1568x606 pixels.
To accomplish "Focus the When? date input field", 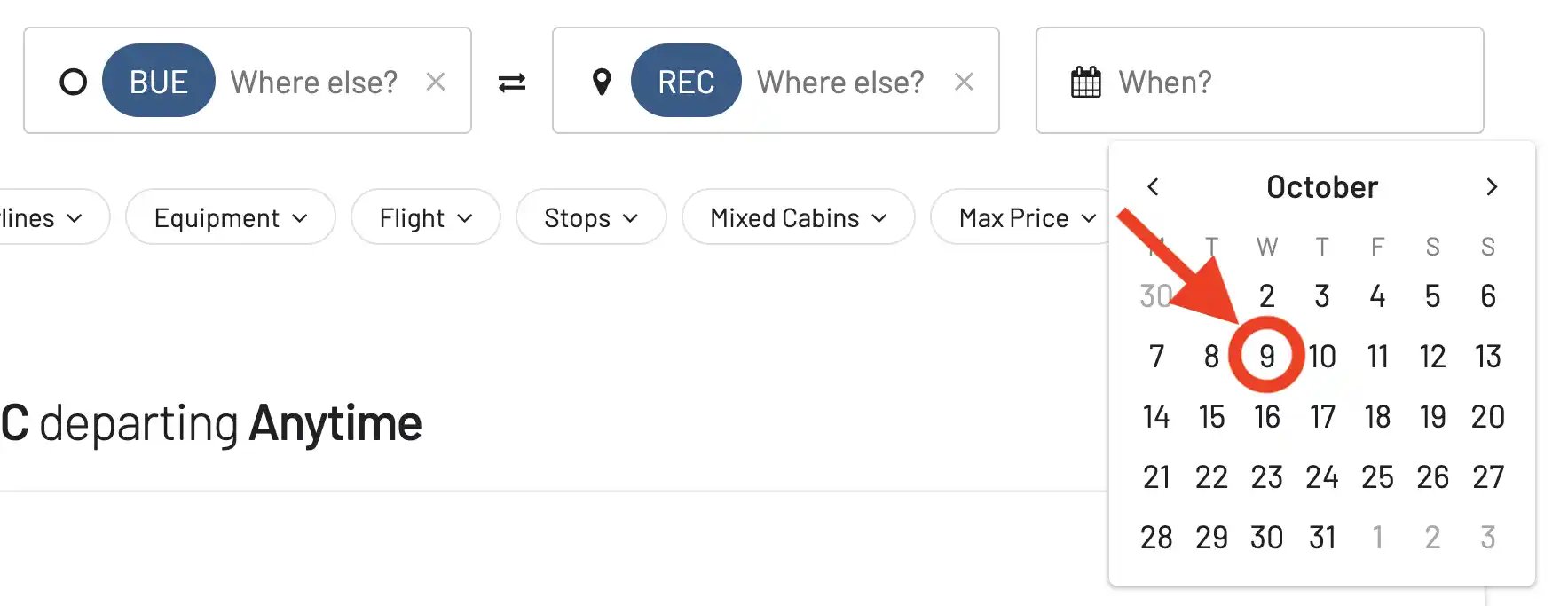I will coord(1260,81).
